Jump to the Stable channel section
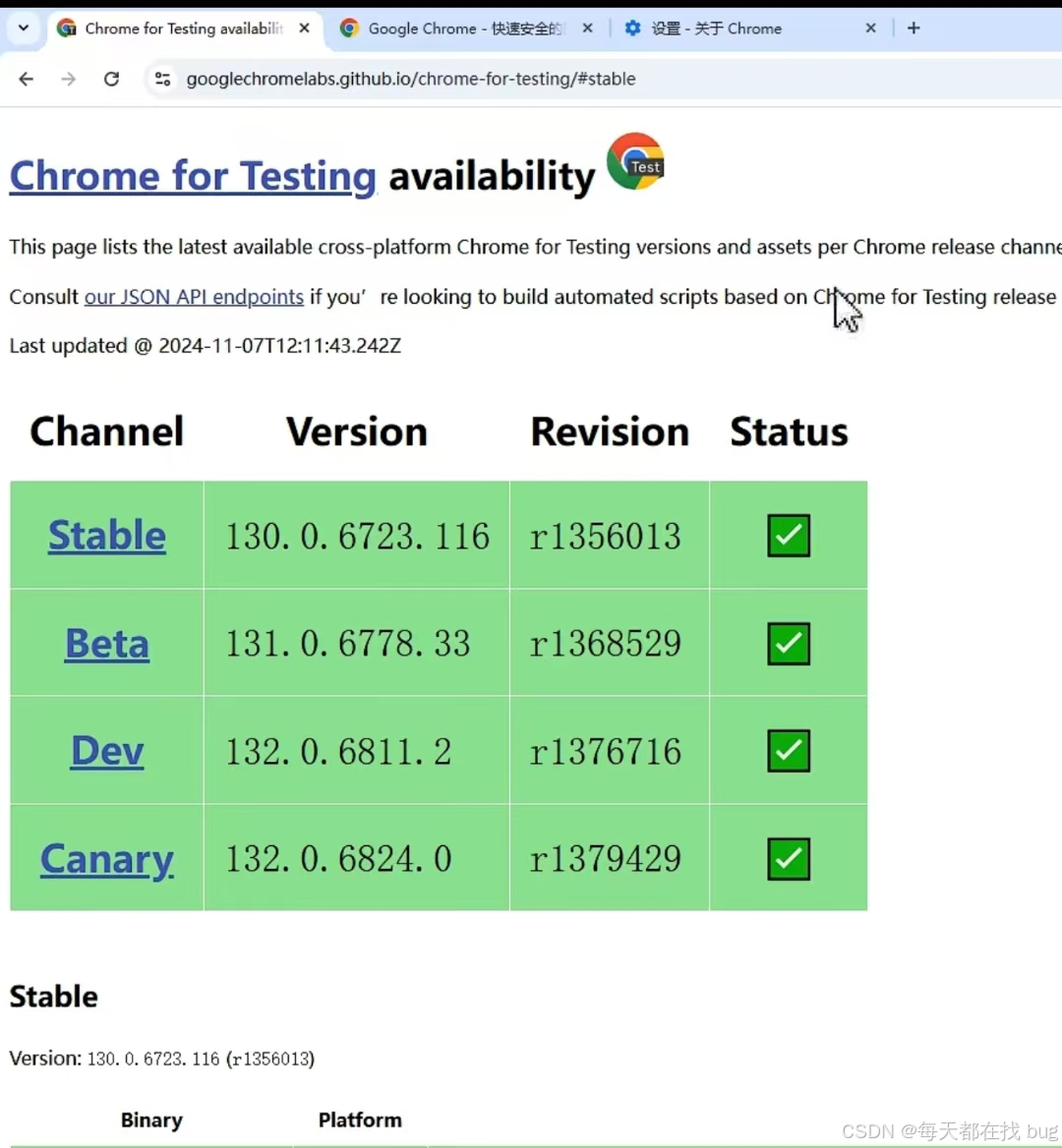1062x1148 pixels. tap(107, 536)
